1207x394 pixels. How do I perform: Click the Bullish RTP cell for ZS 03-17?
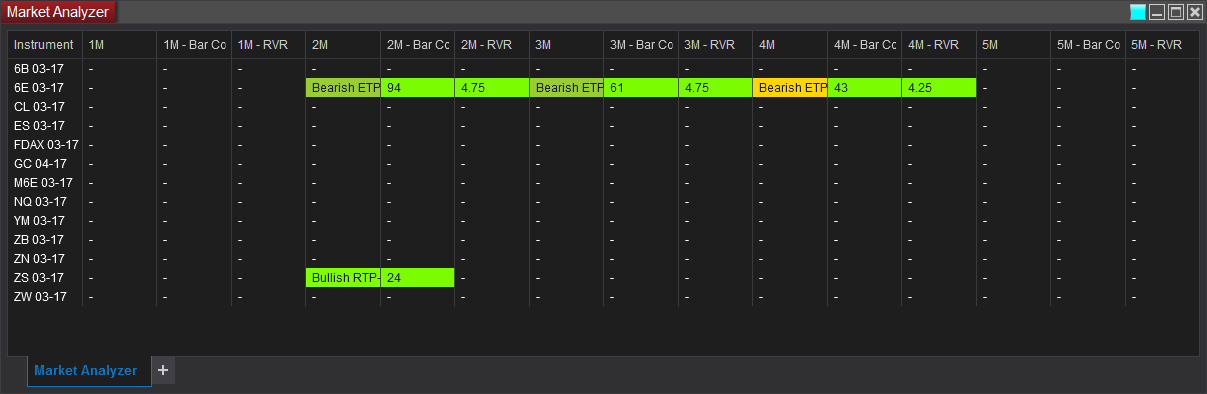tap(343, 277)
